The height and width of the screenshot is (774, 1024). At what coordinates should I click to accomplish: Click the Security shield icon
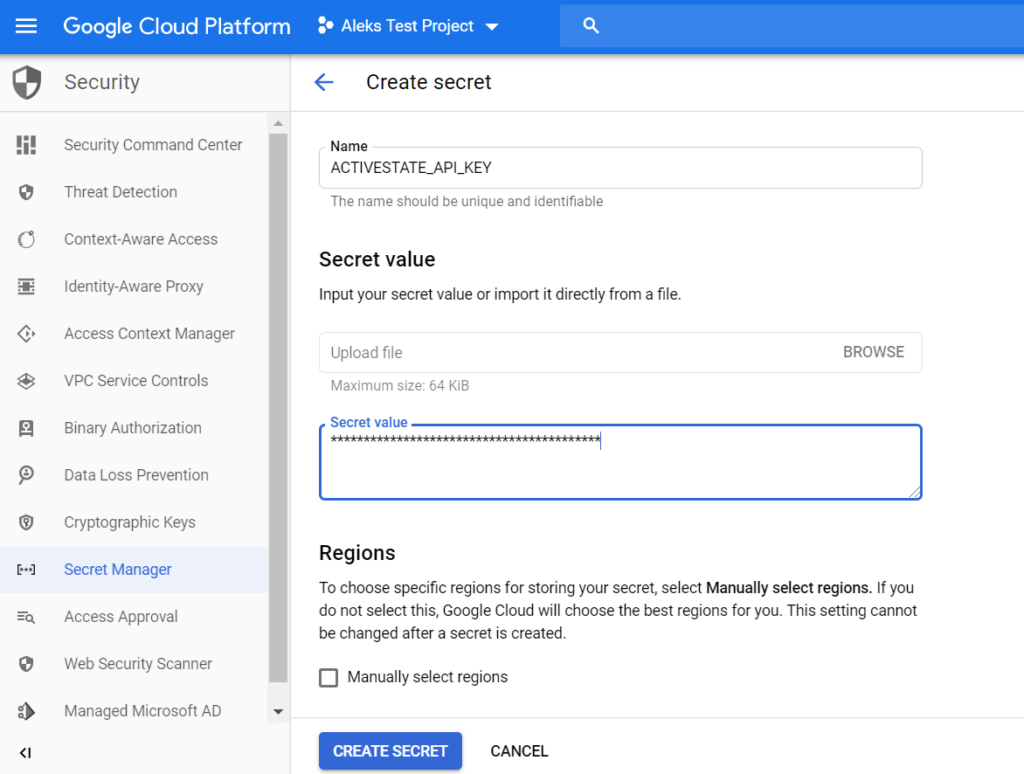point(27,82)
